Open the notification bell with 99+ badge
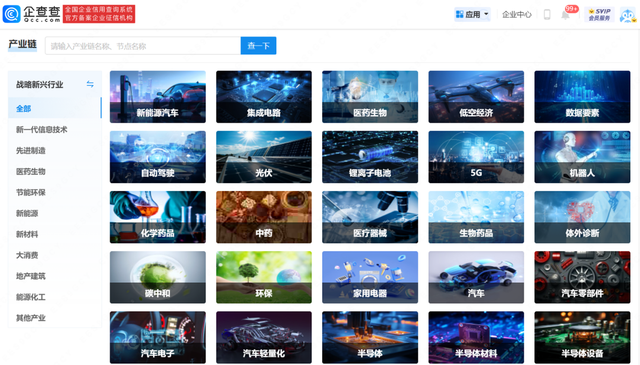Viewport: 640px width, 365px height. click(x=566, y=15)
